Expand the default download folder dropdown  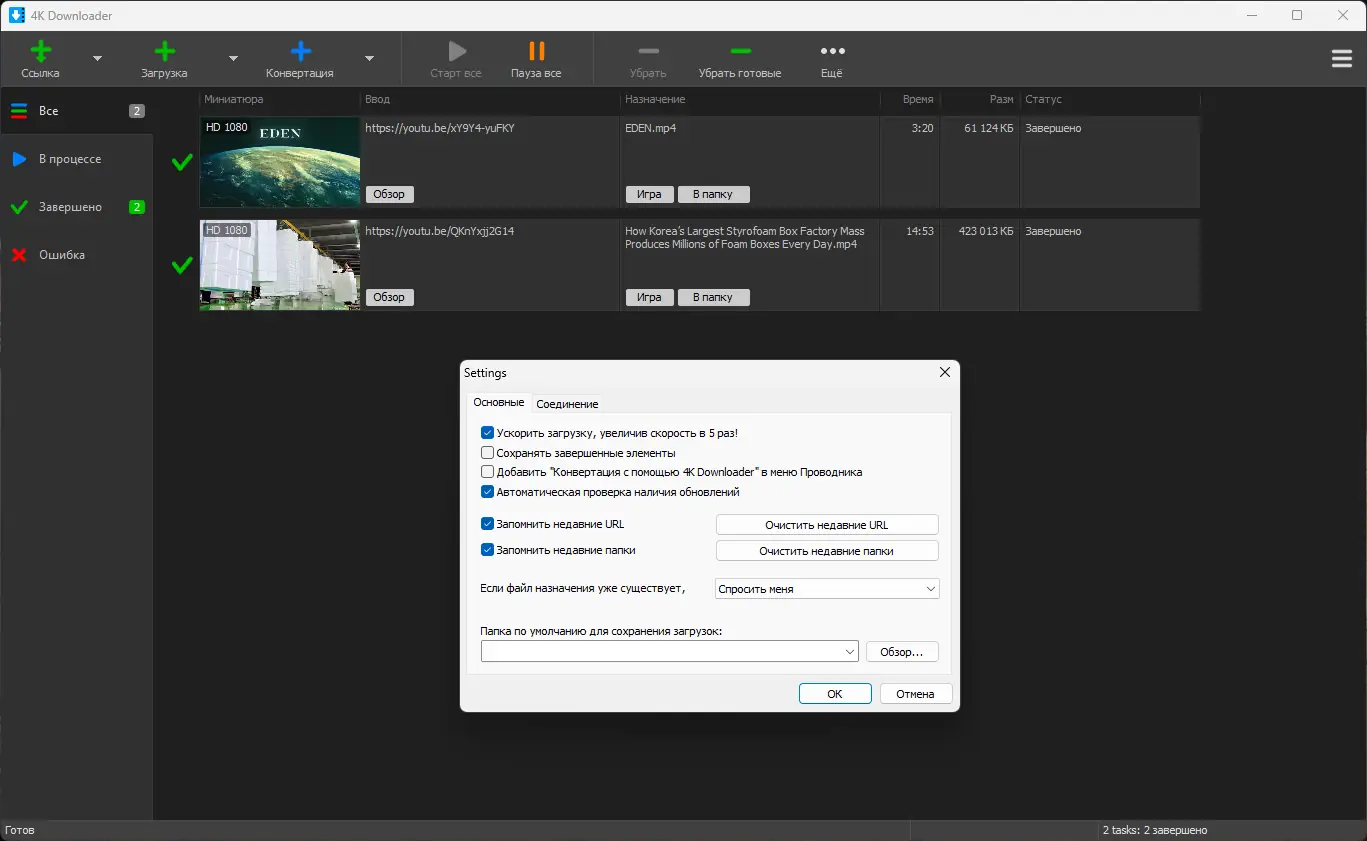tap(850, 652)
